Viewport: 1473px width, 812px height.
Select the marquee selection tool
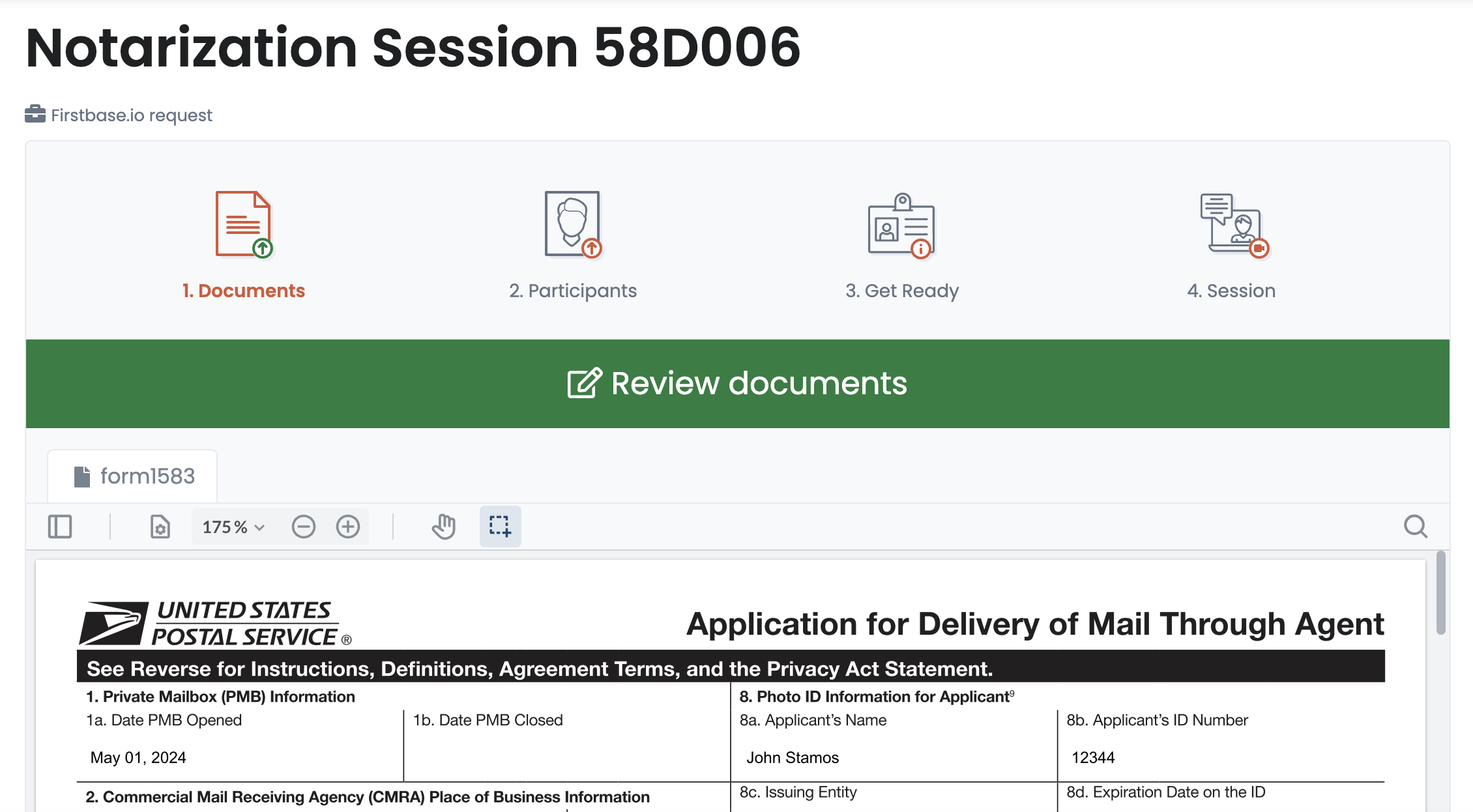pyautogui.click(x=500, y=527)
